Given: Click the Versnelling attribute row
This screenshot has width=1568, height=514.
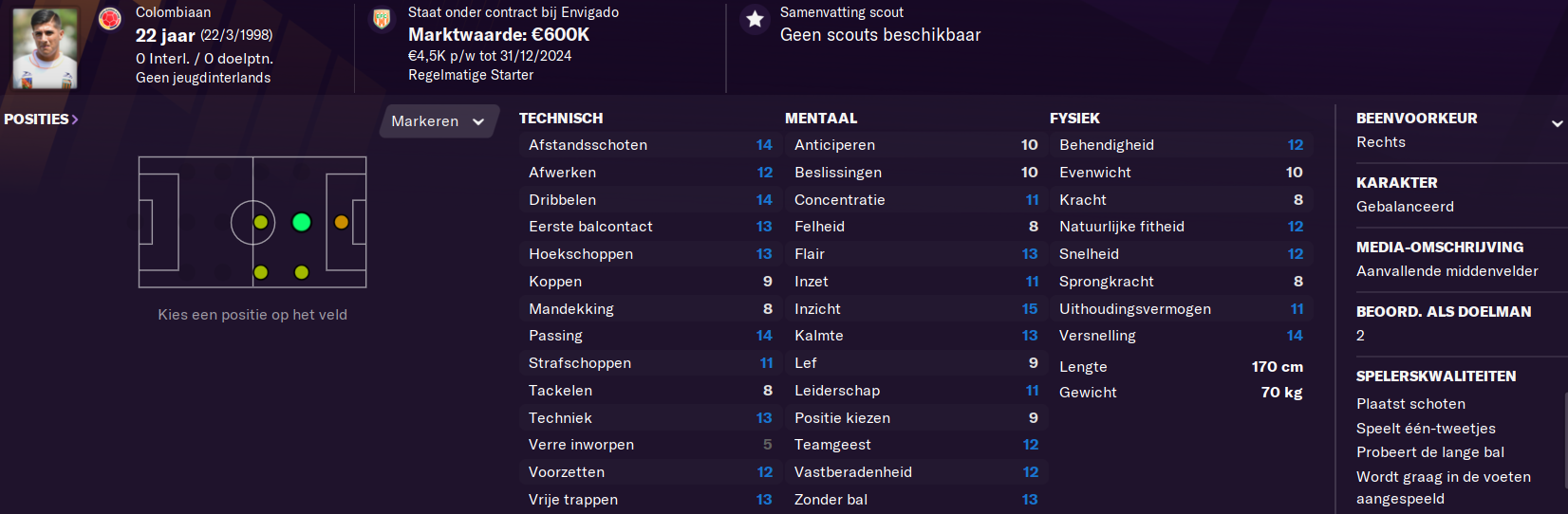Looking at the screenshot, I should pos(1181,336).
